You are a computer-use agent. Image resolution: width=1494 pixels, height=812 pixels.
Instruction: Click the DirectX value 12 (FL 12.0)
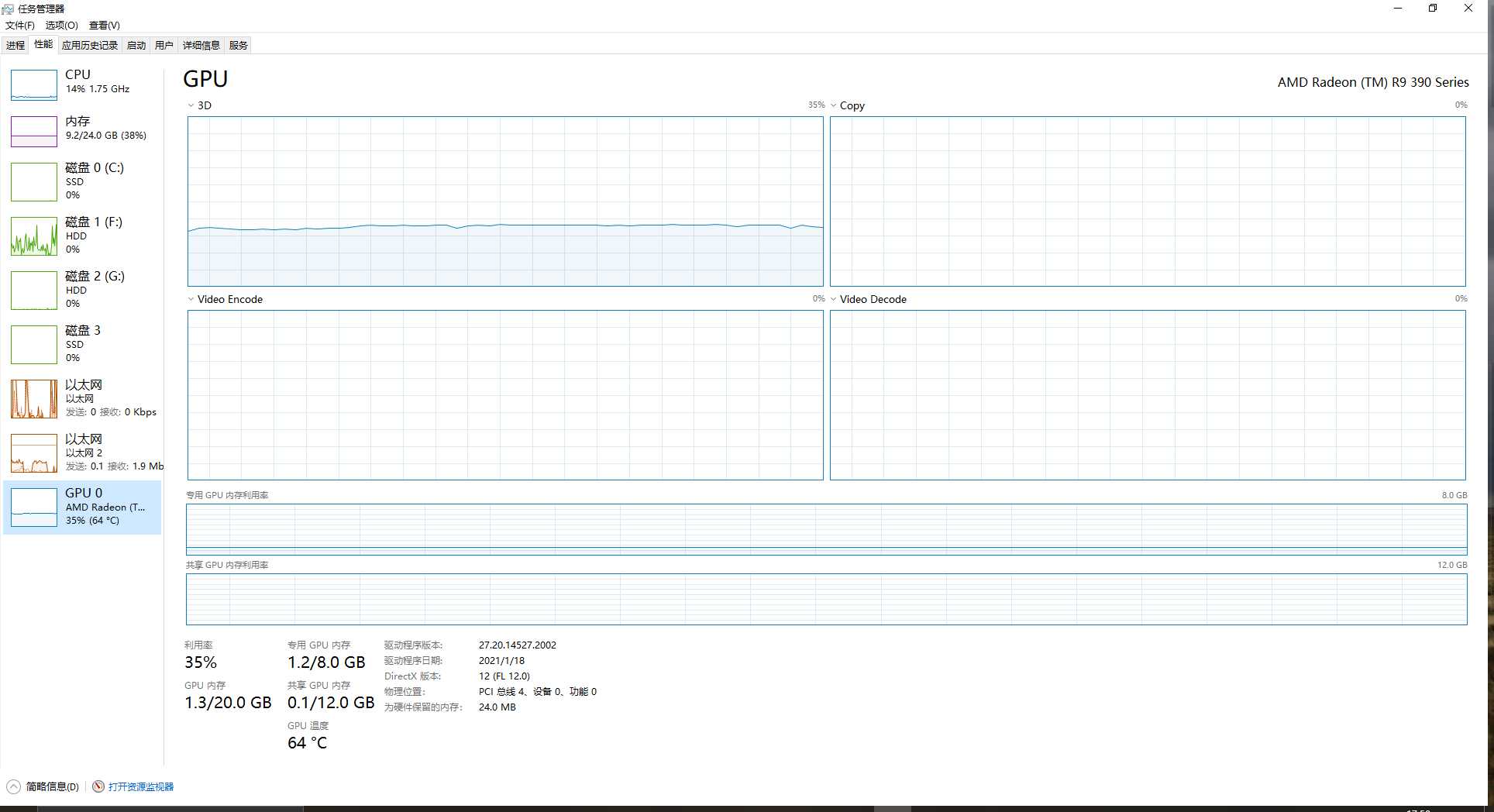[x=504, y=676]
